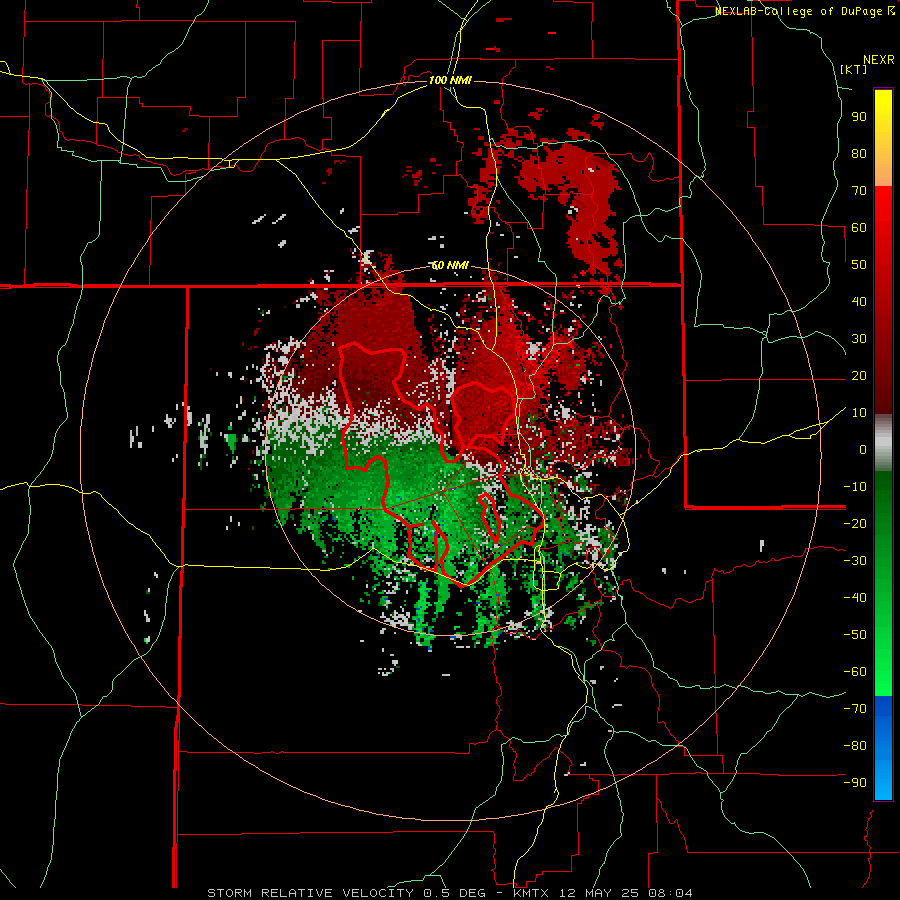The width and height of the screenshot is (900, 900).
Task: Select the -80 knot scale label
Action: [855, 746]
